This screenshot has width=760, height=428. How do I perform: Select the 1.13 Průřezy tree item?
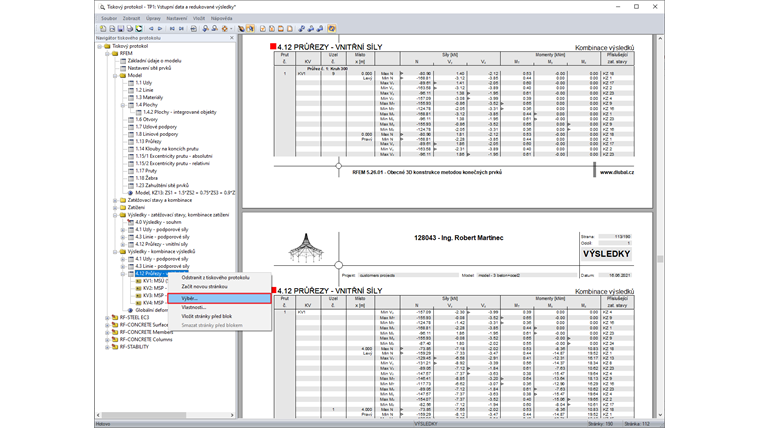coord(150,142)
